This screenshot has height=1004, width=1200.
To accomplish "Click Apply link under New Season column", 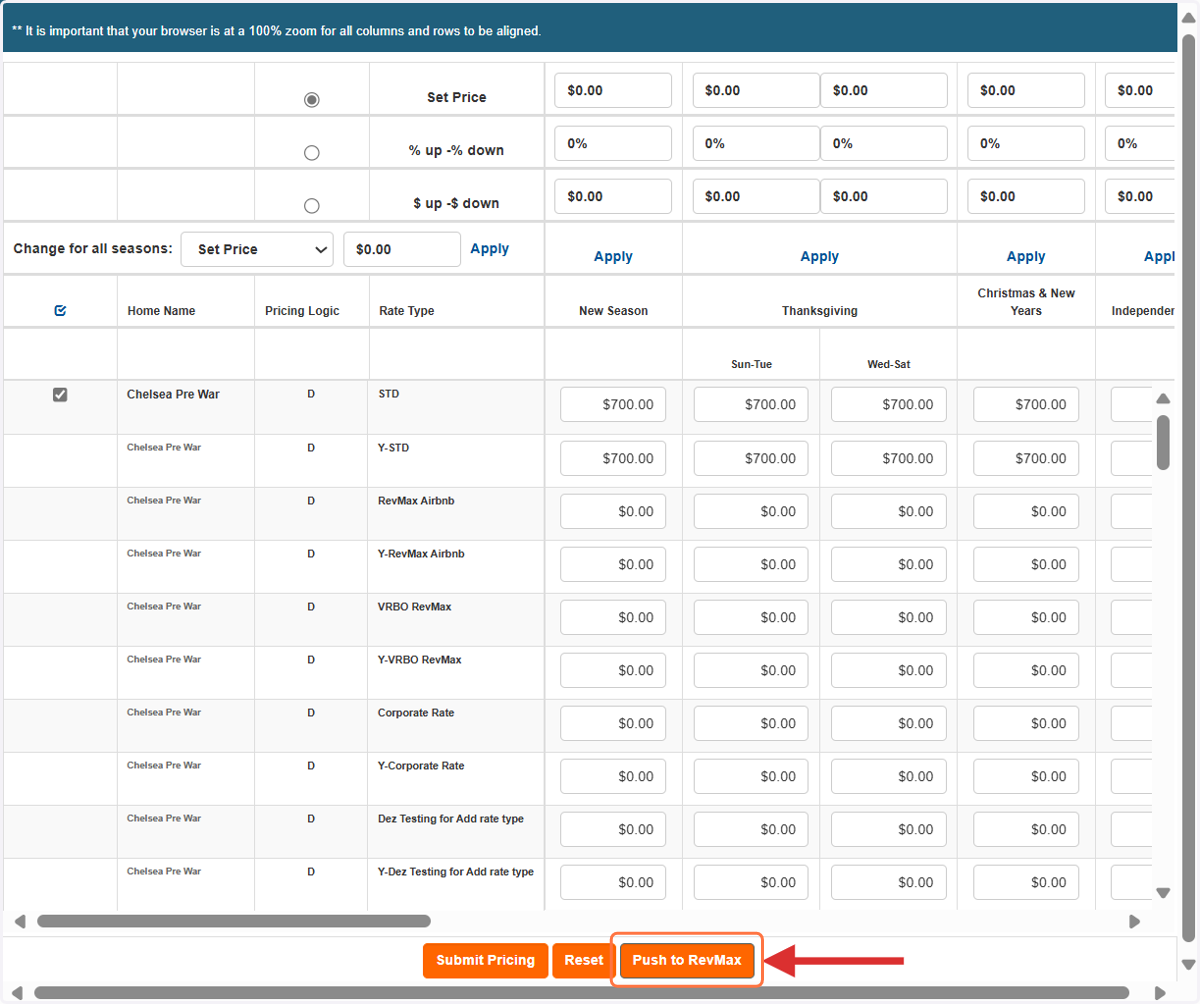I will coord(613,257).
